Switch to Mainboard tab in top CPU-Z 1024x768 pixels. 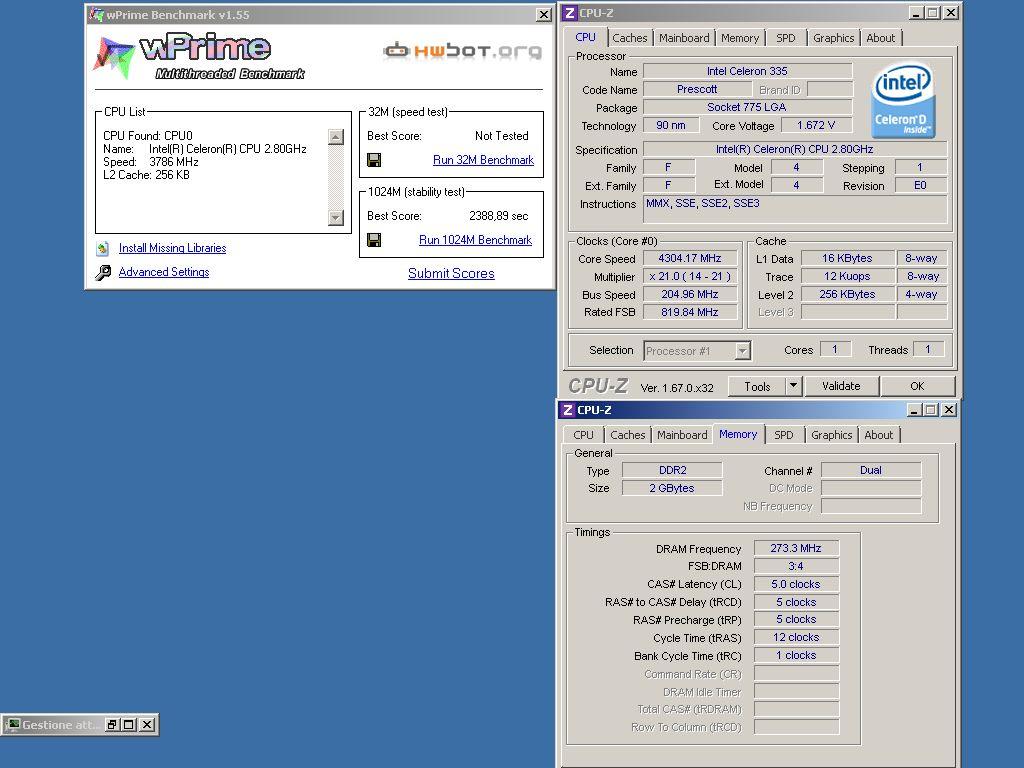point(684,38)
